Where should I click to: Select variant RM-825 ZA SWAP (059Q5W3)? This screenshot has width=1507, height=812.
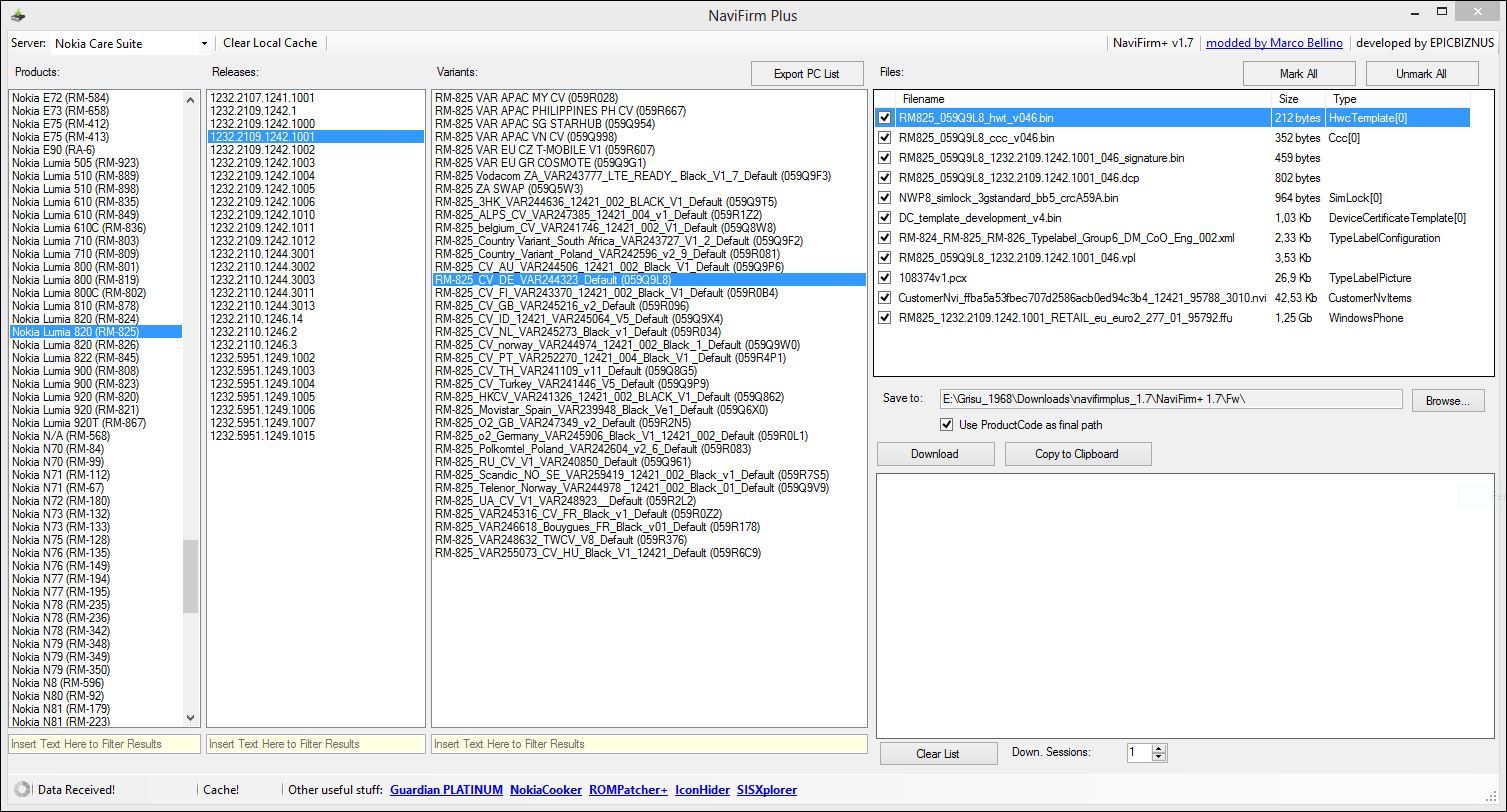[x=508, y=189]
